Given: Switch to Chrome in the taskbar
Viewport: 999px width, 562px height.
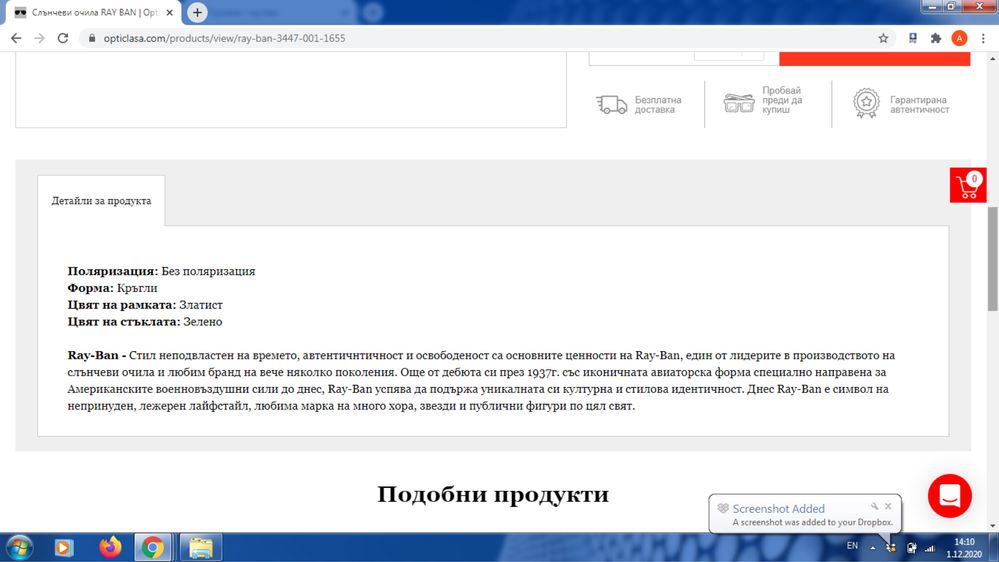Looking at the screenshot, I should pos(153,547).
